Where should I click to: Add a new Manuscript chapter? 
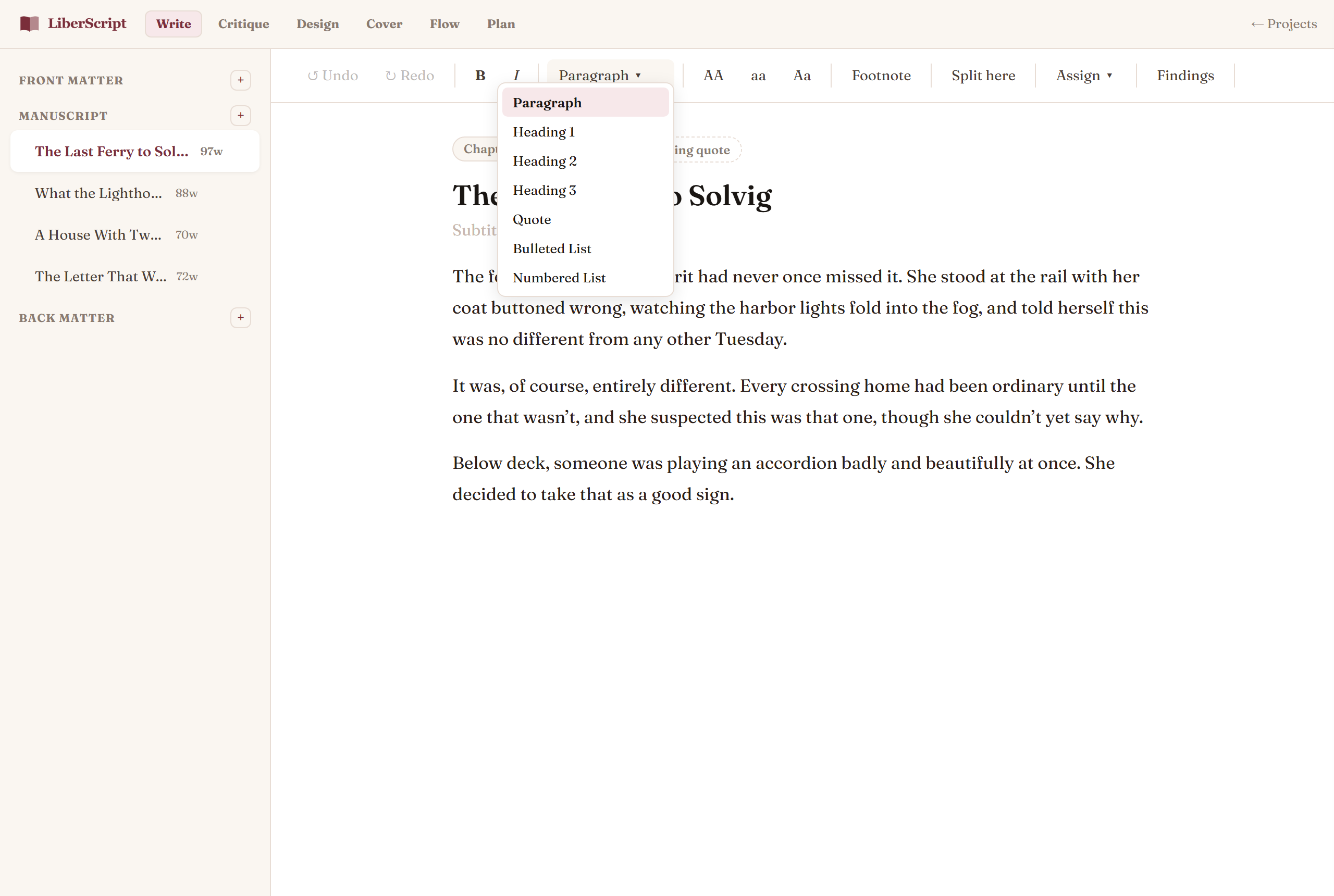241,116
